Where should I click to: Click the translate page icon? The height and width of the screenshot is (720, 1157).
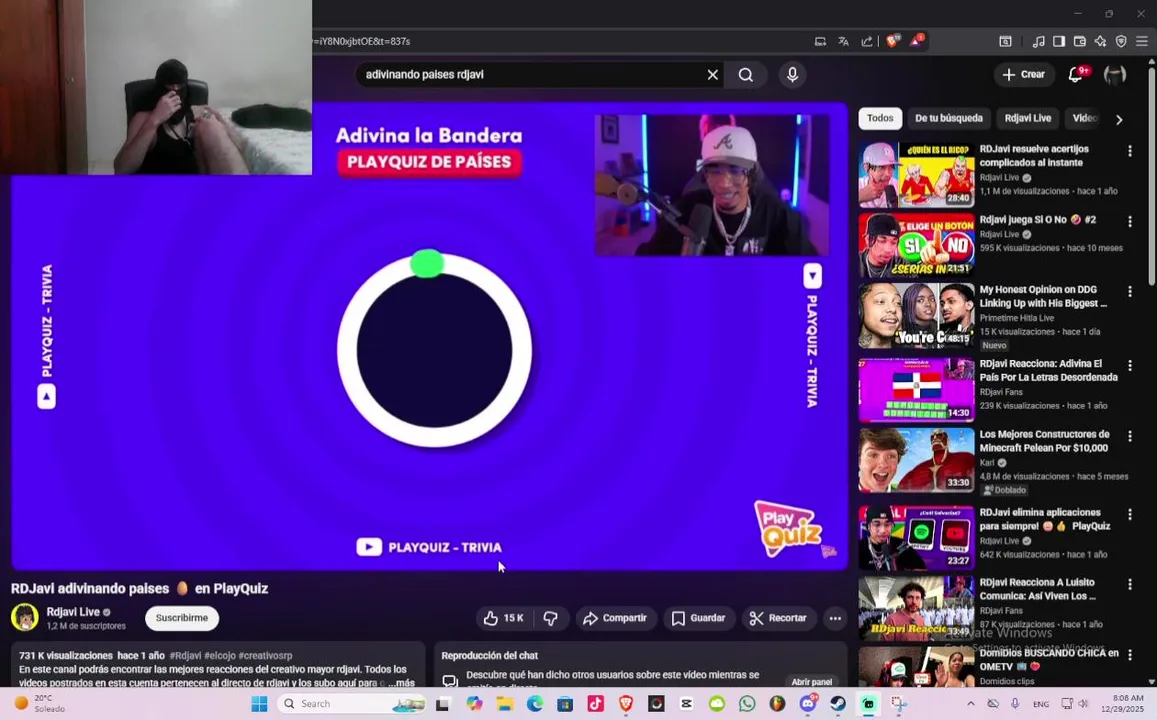tap(843, 41)
